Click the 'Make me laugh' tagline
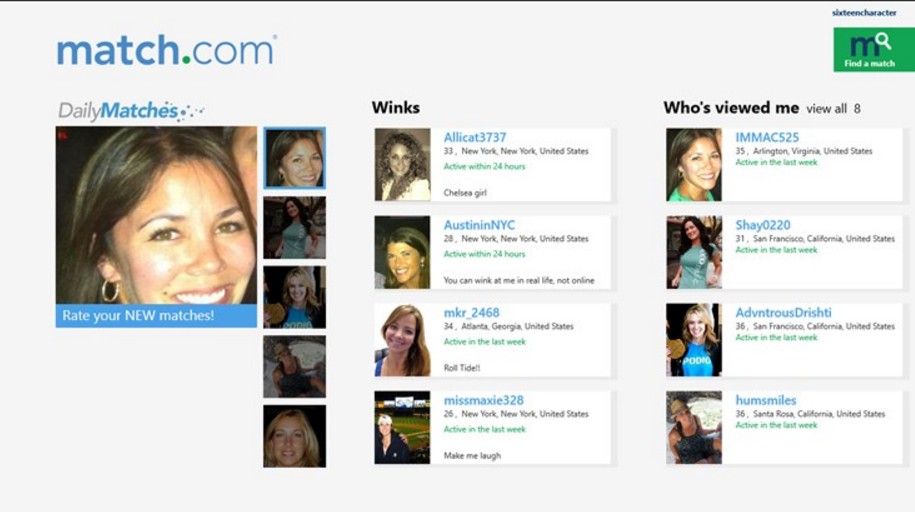The image size is (915, 512). (x=472, y=455)
